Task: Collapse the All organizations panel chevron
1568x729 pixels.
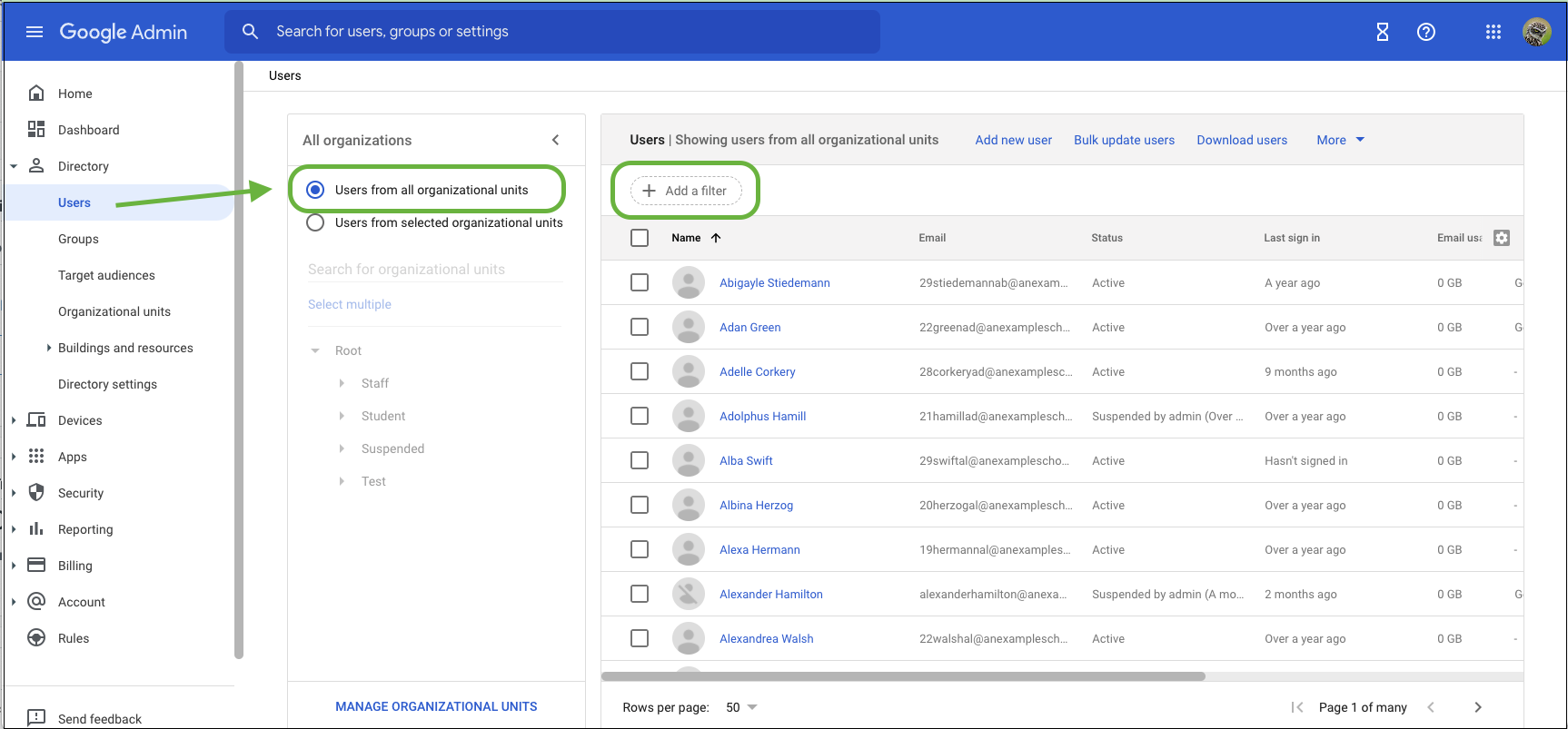Action: [x=556, y=140]
